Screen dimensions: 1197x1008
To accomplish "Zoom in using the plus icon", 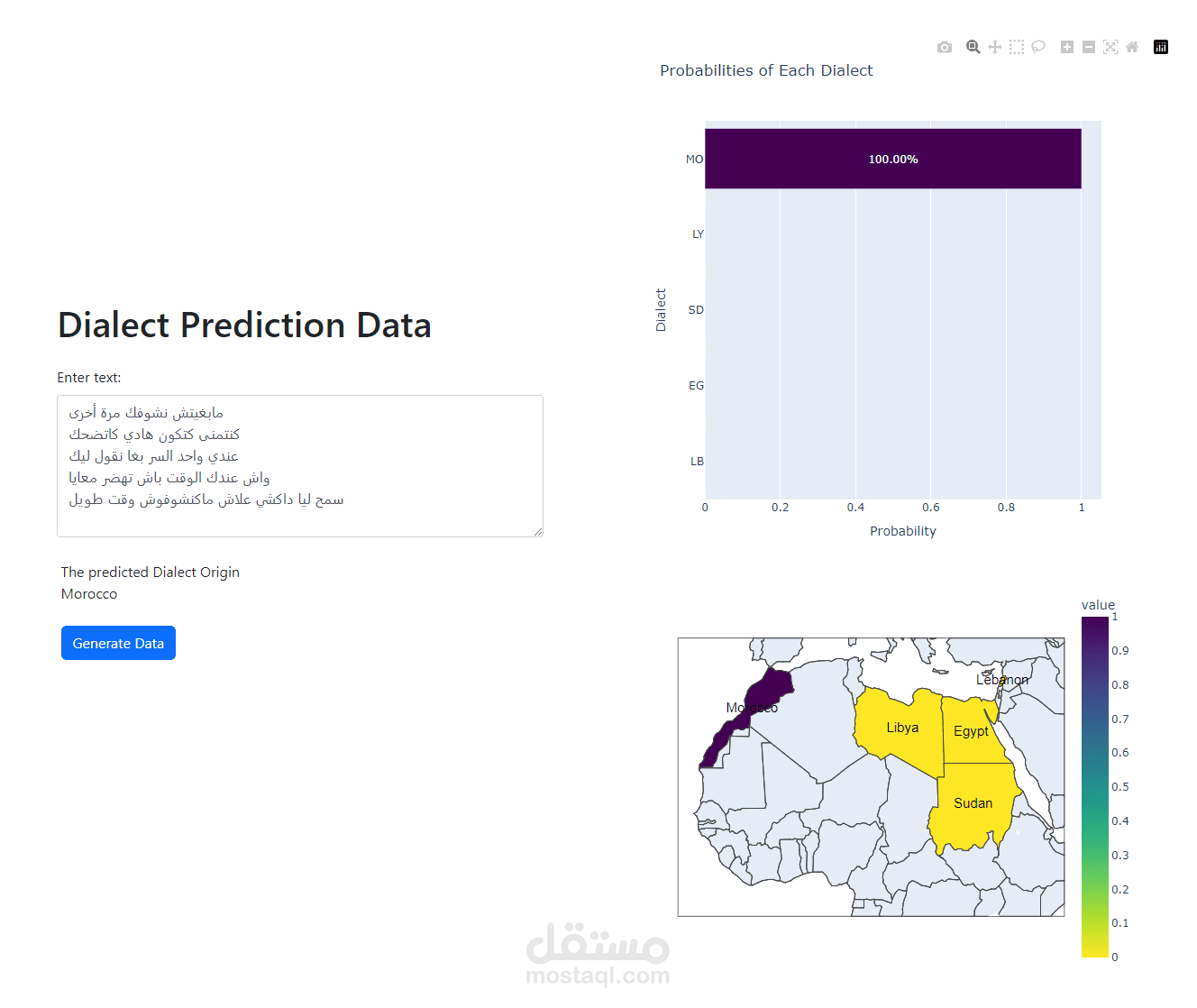I will click(x=1067, y=47).
